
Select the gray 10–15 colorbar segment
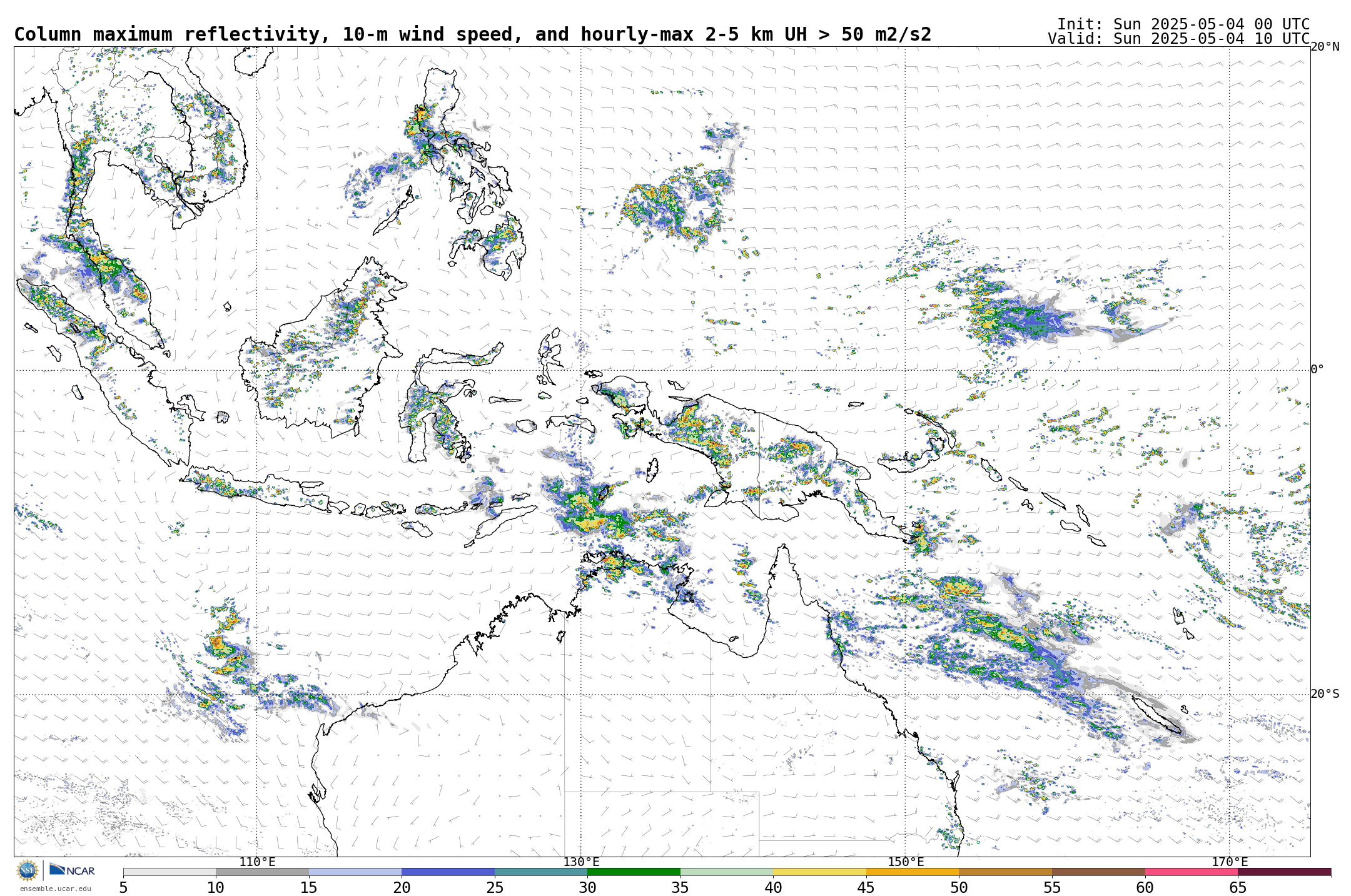pos(262,872)
